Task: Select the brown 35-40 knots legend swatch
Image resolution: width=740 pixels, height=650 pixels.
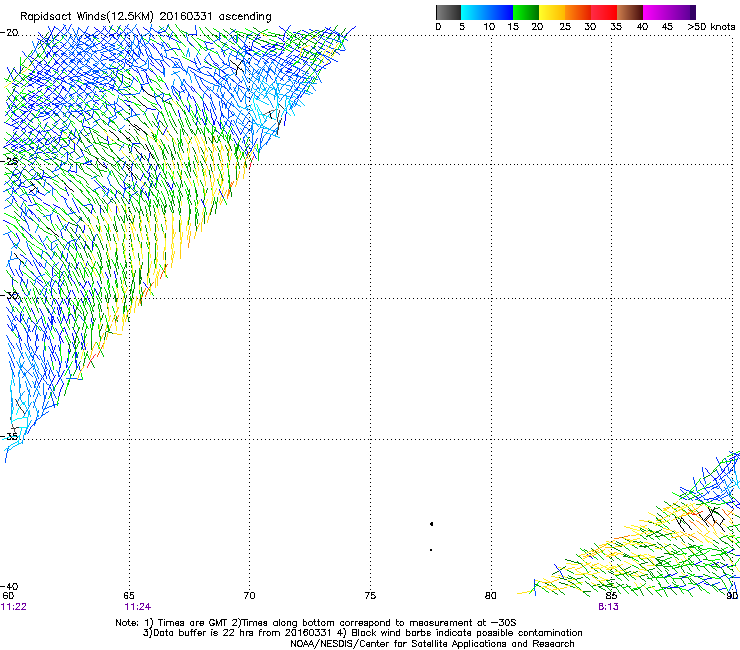Action: [630, 12]
